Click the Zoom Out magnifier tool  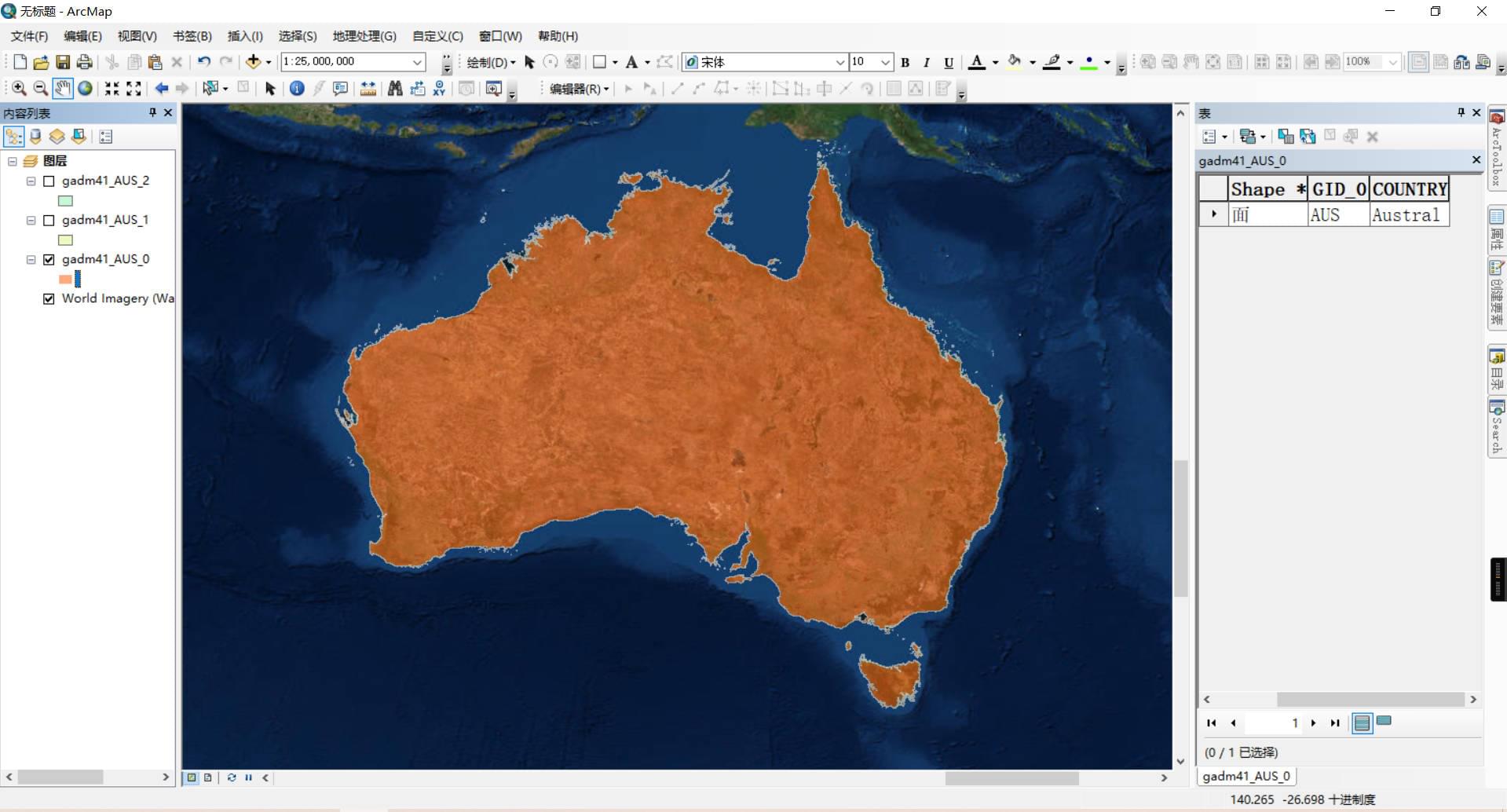coord(40,89)
